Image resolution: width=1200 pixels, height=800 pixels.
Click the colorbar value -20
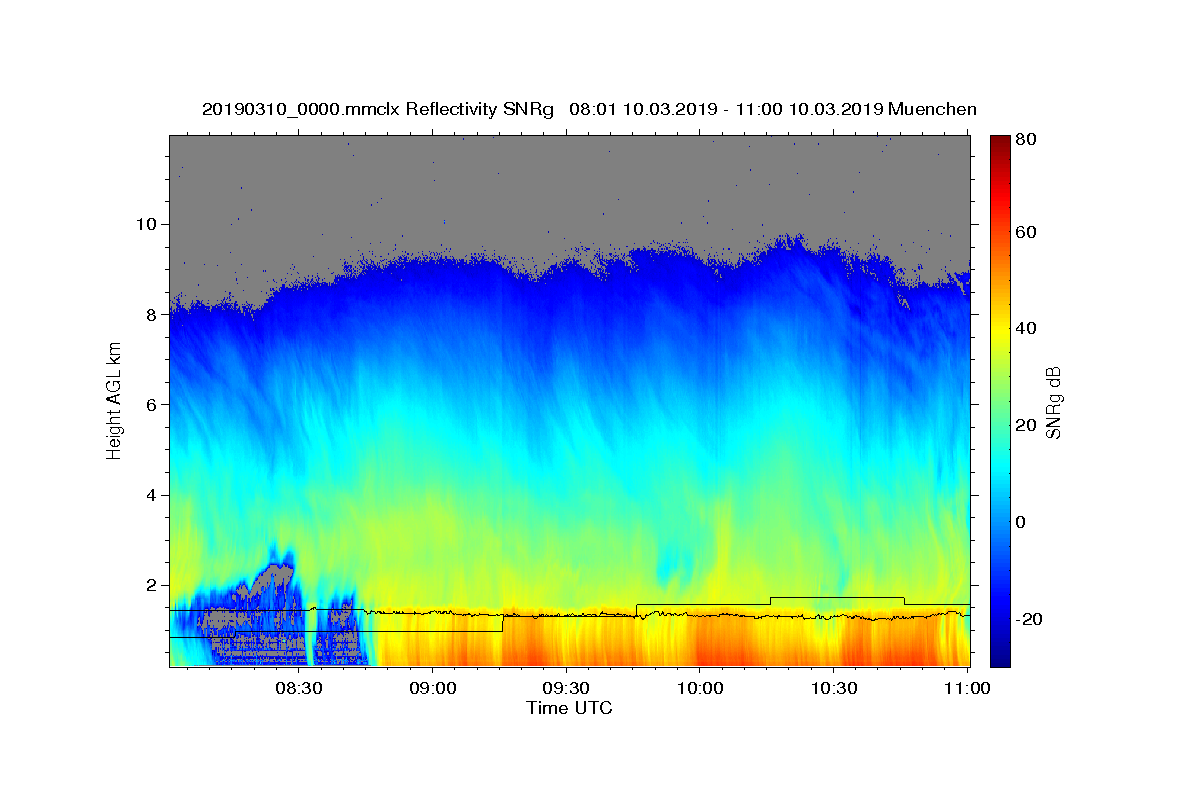(x=1029, y=619)
